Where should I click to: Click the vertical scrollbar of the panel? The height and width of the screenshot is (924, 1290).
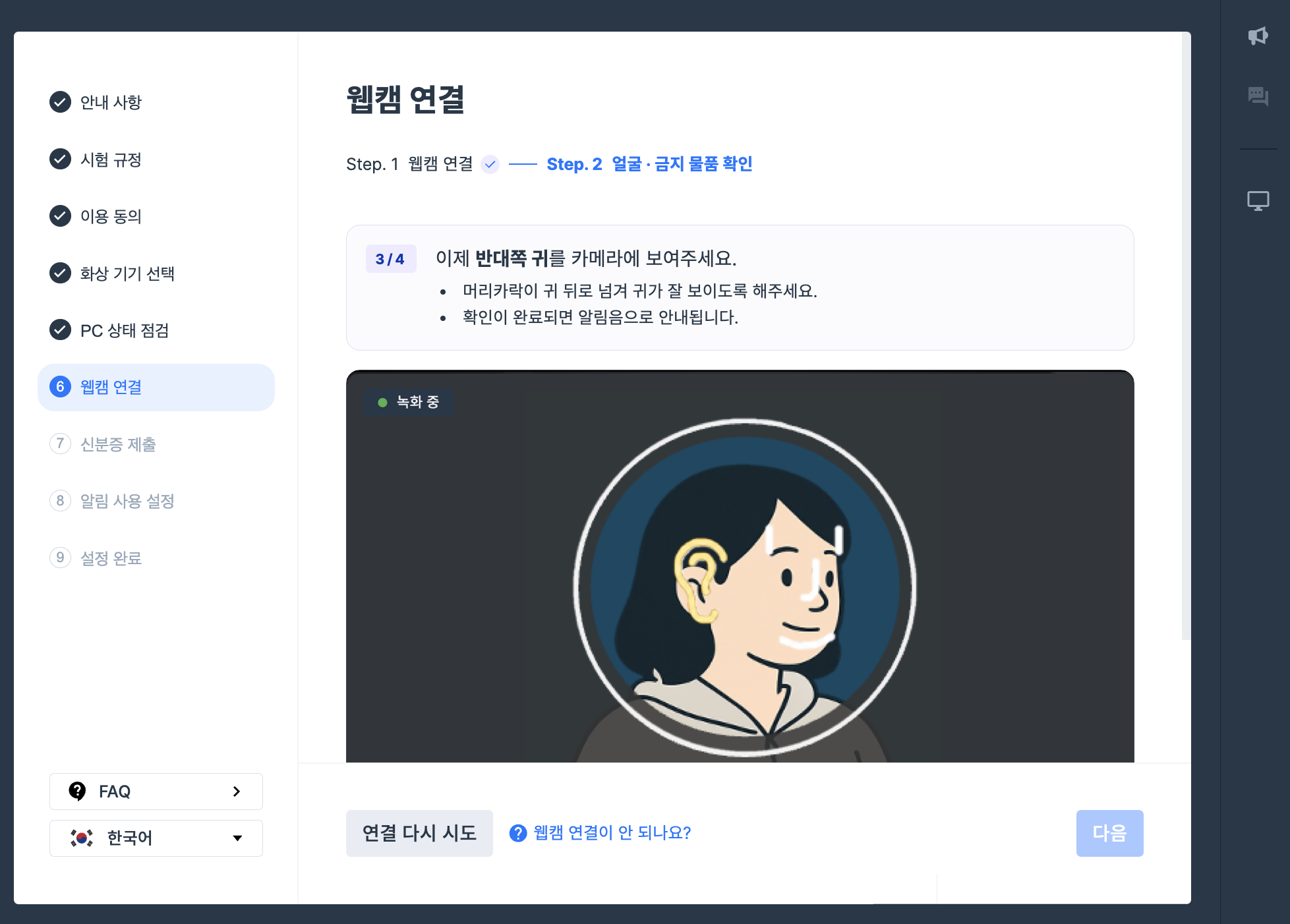click(x=1186, y=336)
